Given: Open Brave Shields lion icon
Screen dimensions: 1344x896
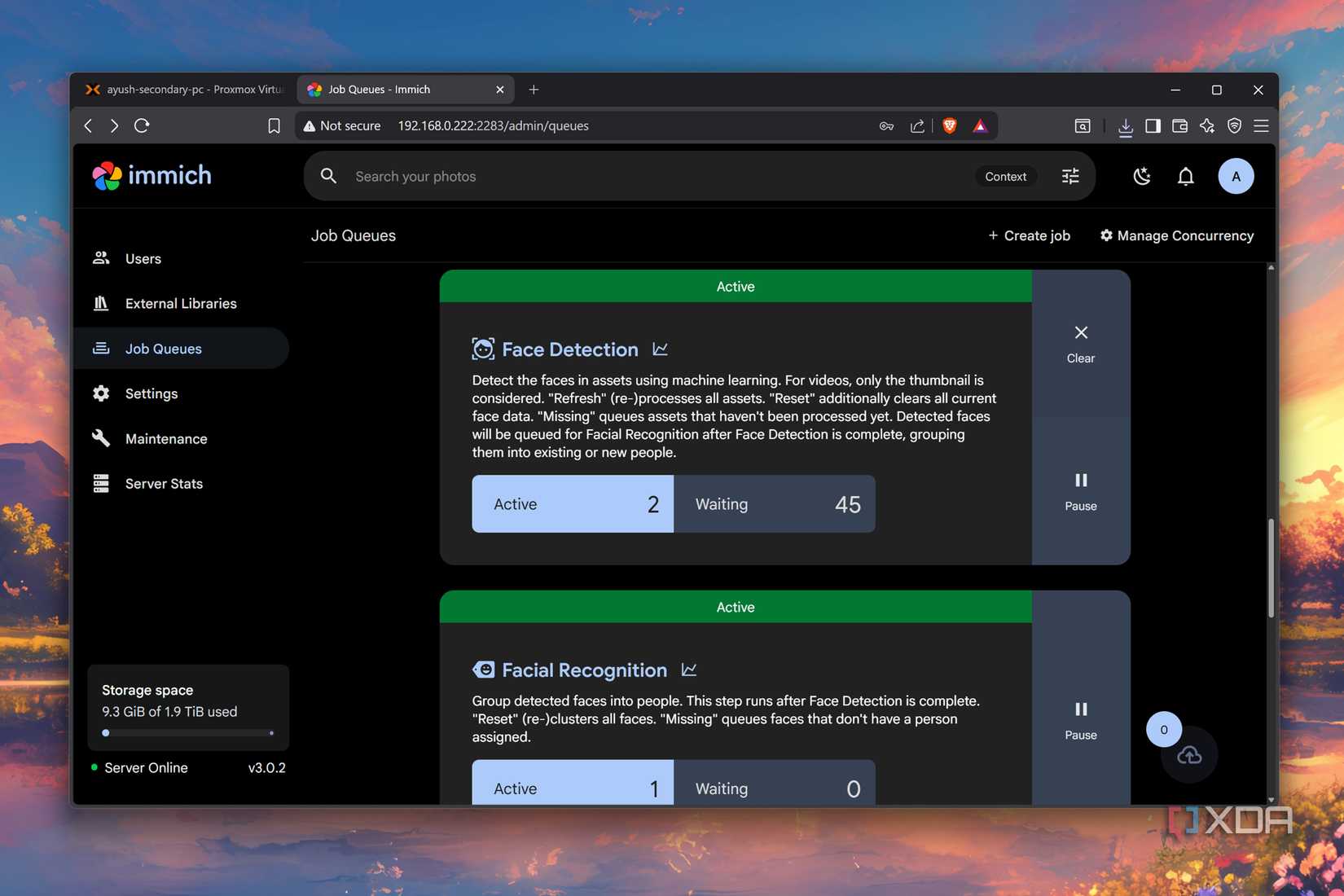Looking at the screenshot, I should tap(949, 125).
